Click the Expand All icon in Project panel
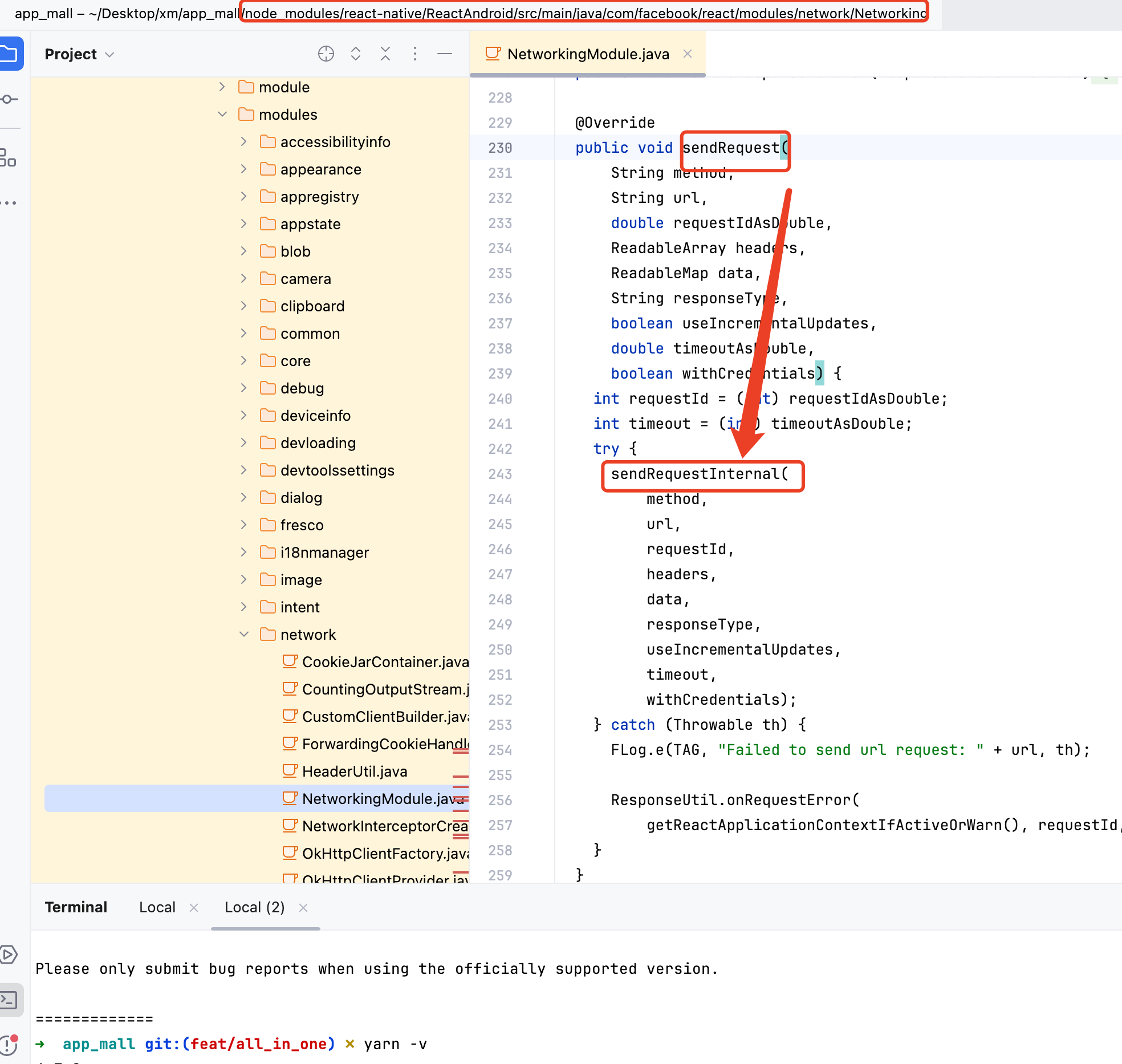This screenshot has height=1064, width=1122. coord(356,54)
